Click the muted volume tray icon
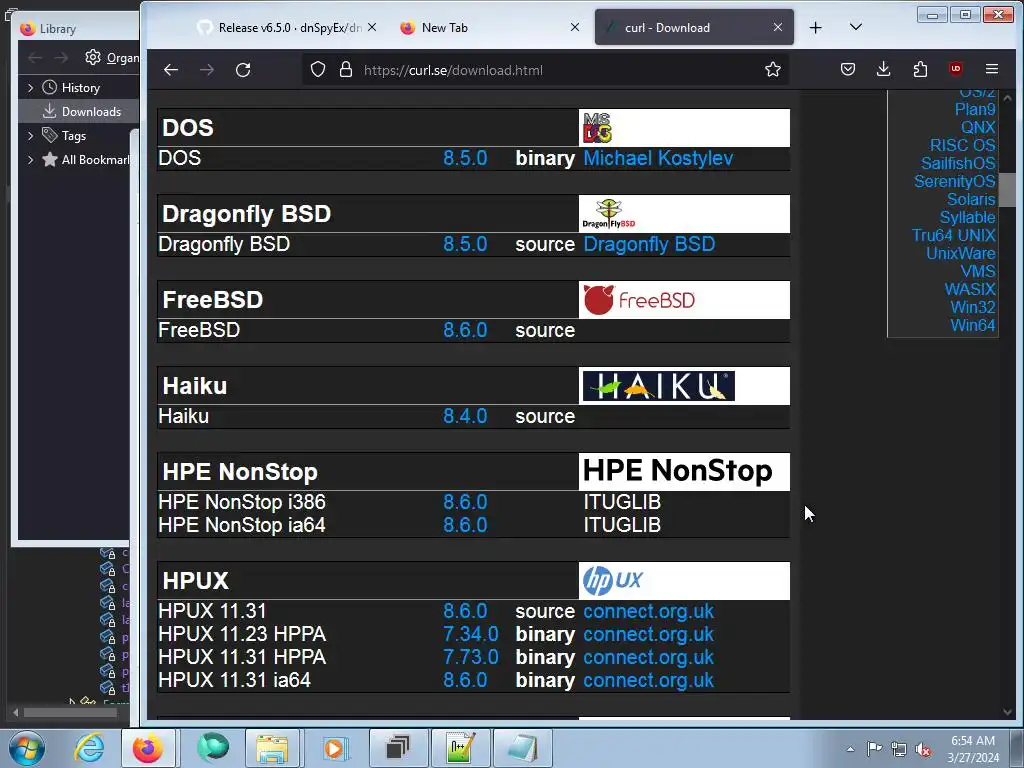This screenshot has width=1024, height=768. (x=923, y=749)
